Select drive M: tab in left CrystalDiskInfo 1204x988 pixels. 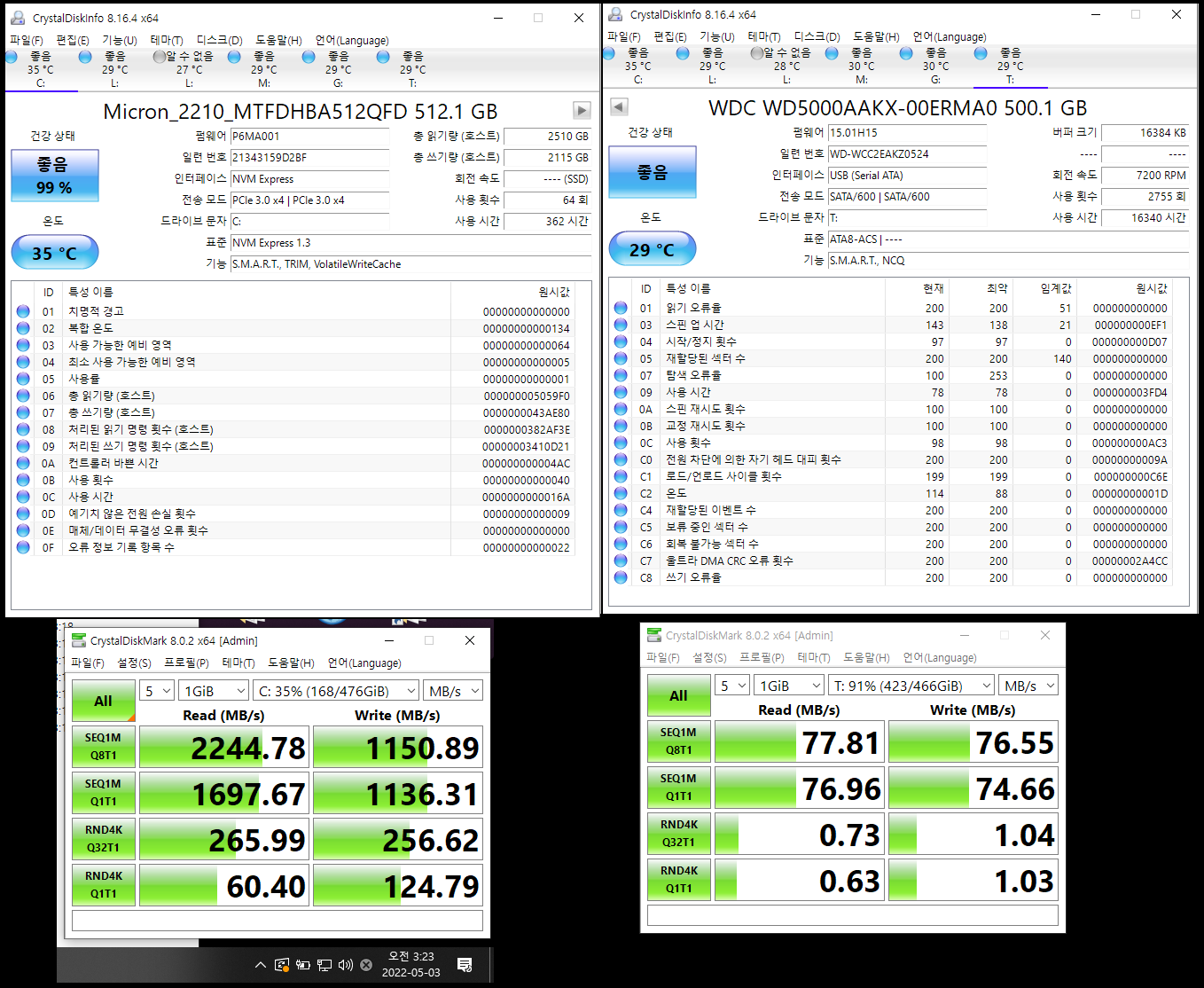264,69
